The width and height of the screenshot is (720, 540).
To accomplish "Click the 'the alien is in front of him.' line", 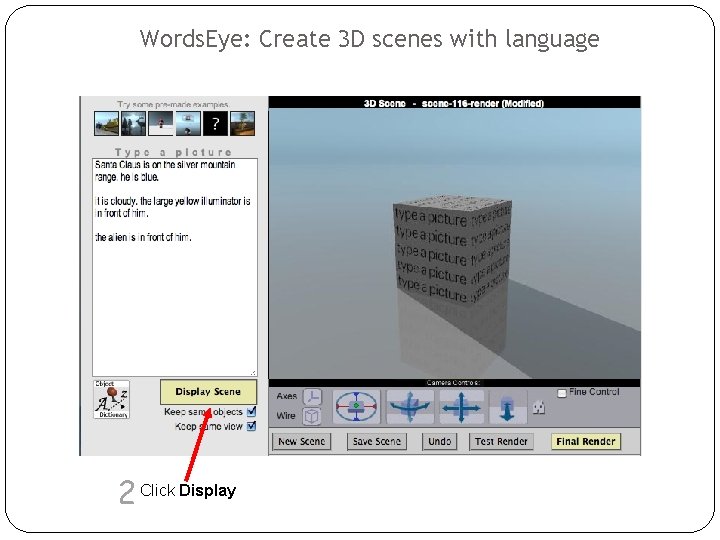I will [143, 237].
